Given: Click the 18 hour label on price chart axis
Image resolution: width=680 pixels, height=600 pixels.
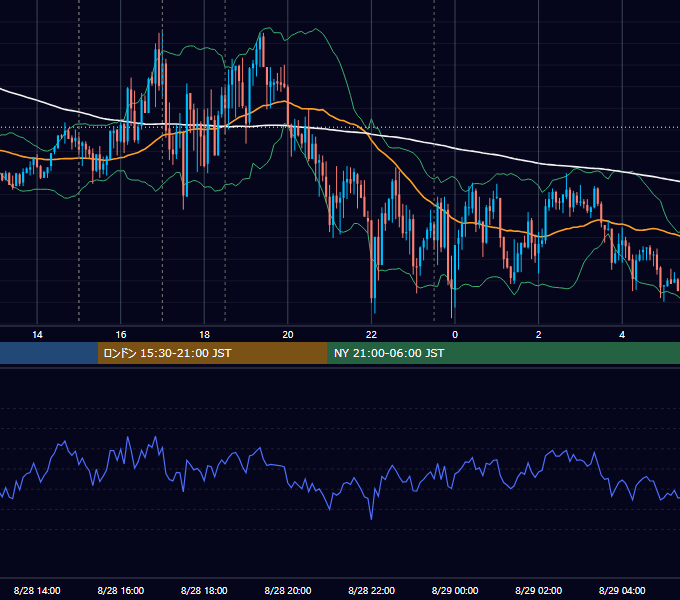Looking at the screenshot, I should pyautogui.click(x=204, y=334).
